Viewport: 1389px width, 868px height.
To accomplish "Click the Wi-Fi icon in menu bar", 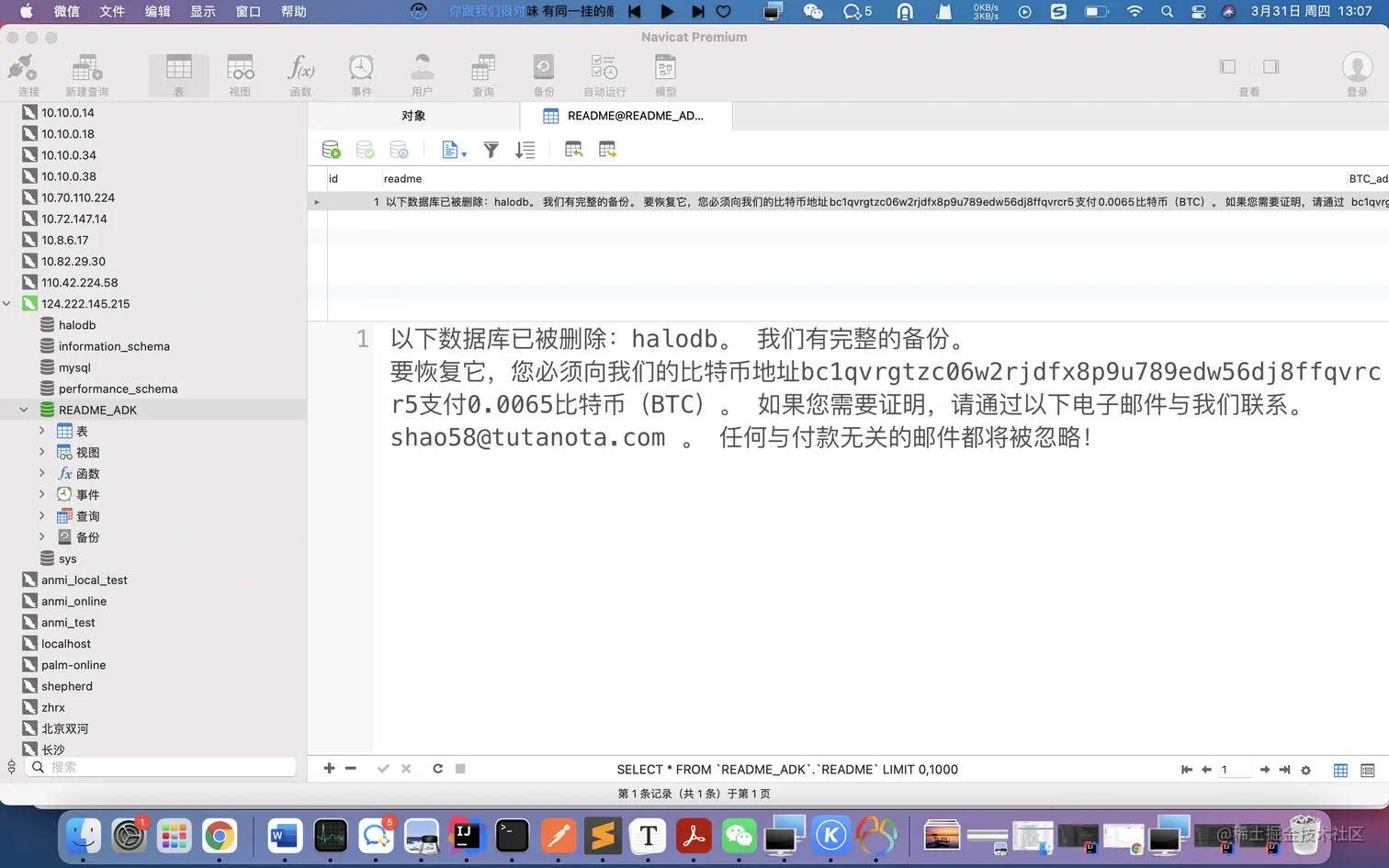I will pyautogui.click(x=1135, y=11).
